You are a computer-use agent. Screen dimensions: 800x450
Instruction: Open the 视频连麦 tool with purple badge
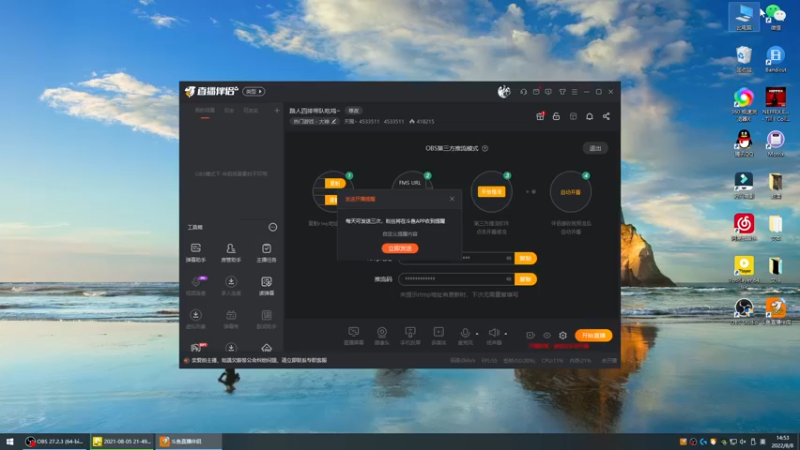[195, 286]
